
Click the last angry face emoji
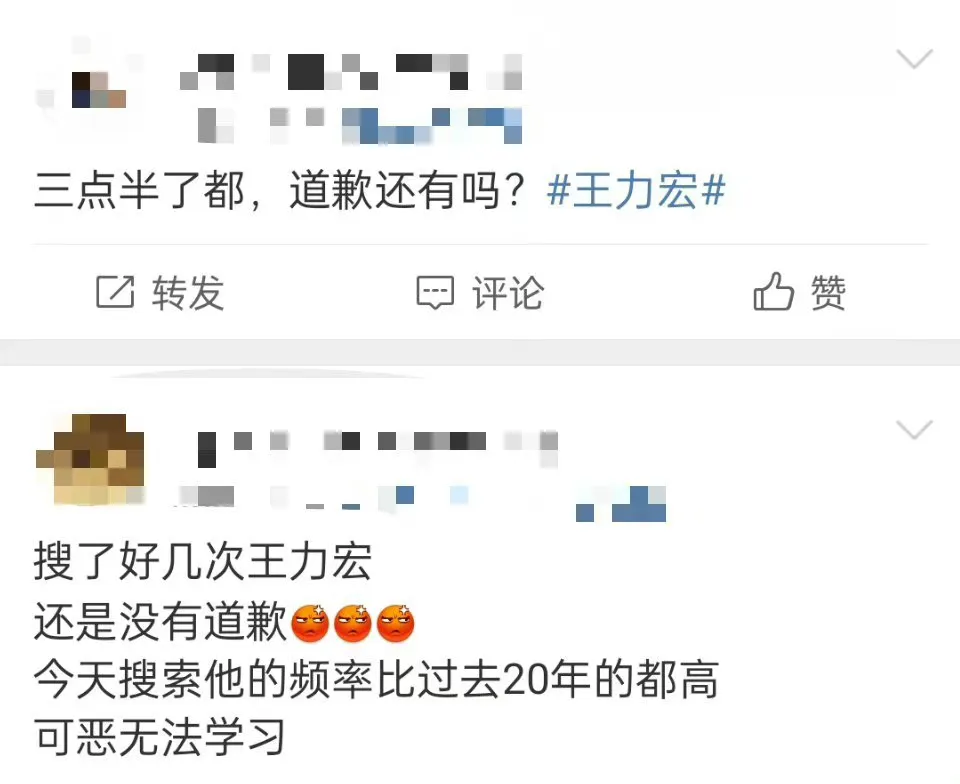(x=396, y=623)
